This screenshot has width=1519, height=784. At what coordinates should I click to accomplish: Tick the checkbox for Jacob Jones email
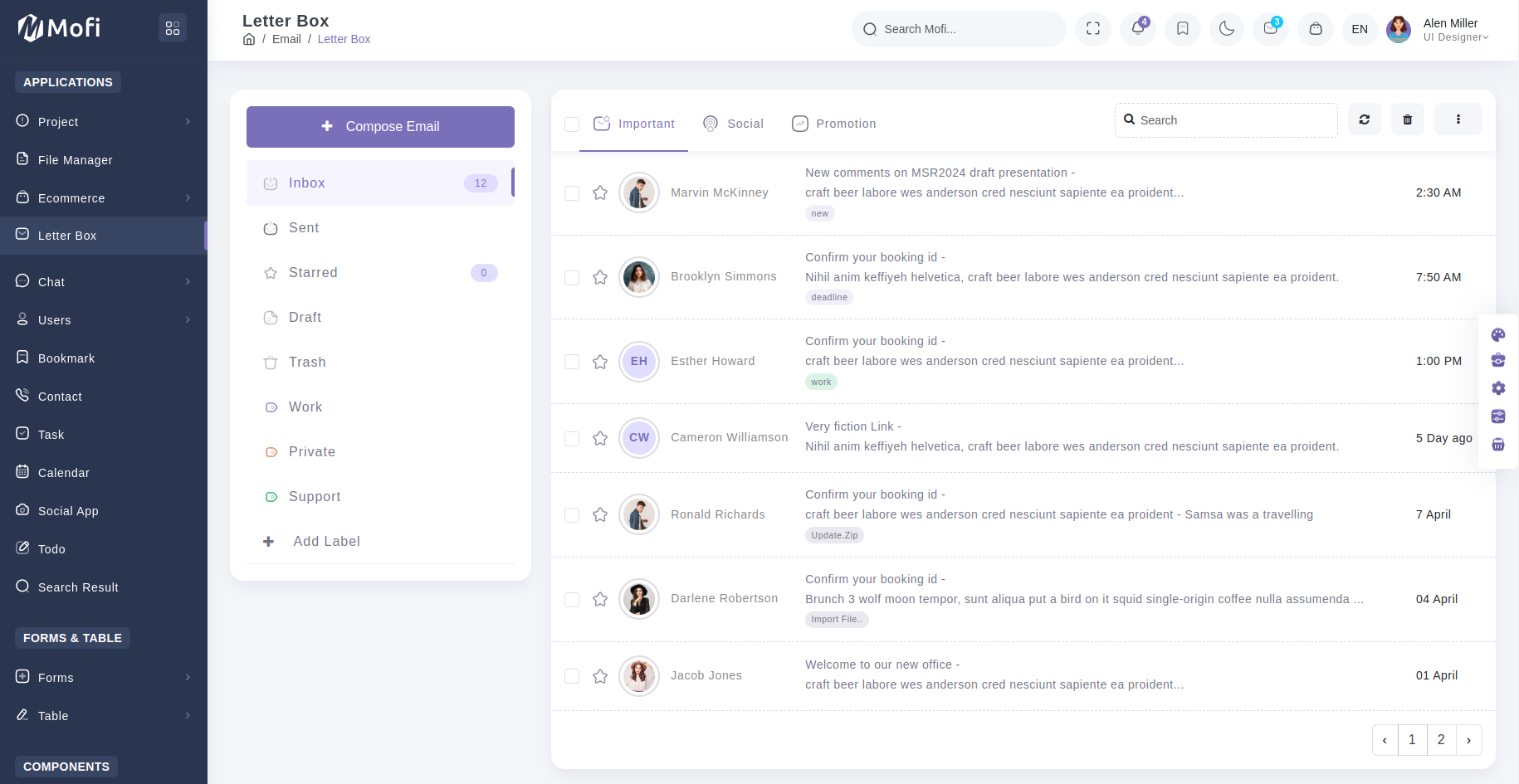tap(572, 676)
